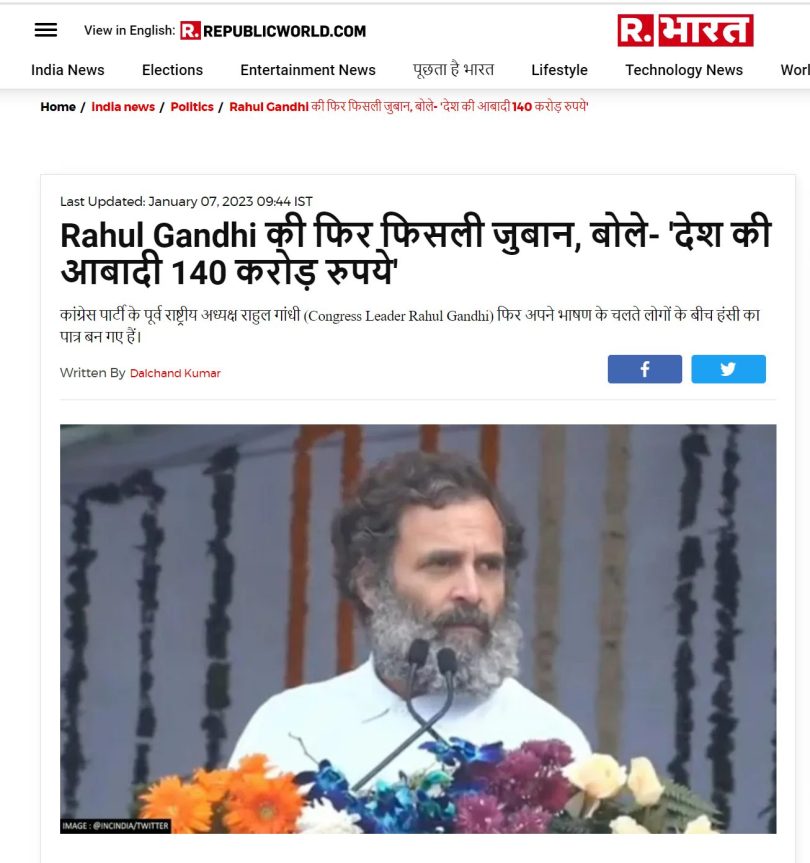
Task: Click the image credit INCINDIA/TWITTER label
Action: [116, 826]
